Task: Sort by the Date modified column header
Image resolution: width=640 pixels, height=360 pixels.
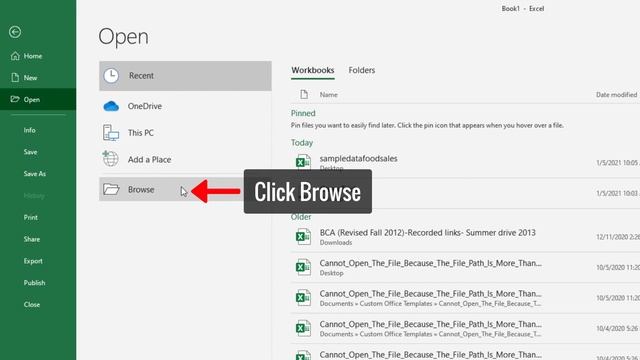Action: tap(617, 95)
